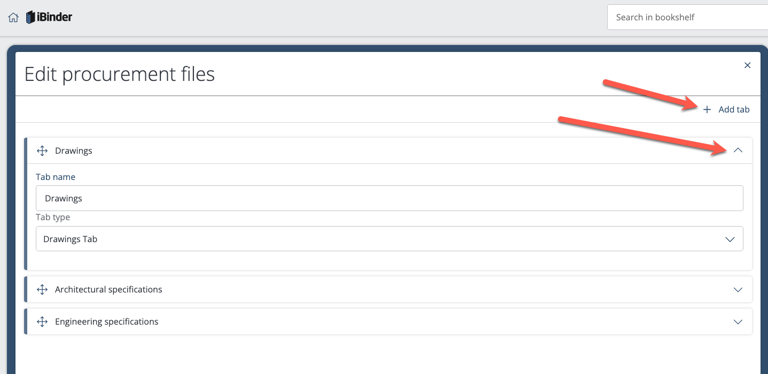Select the Architectural specifications row
The image size is (768, 374).
(389, 290)
